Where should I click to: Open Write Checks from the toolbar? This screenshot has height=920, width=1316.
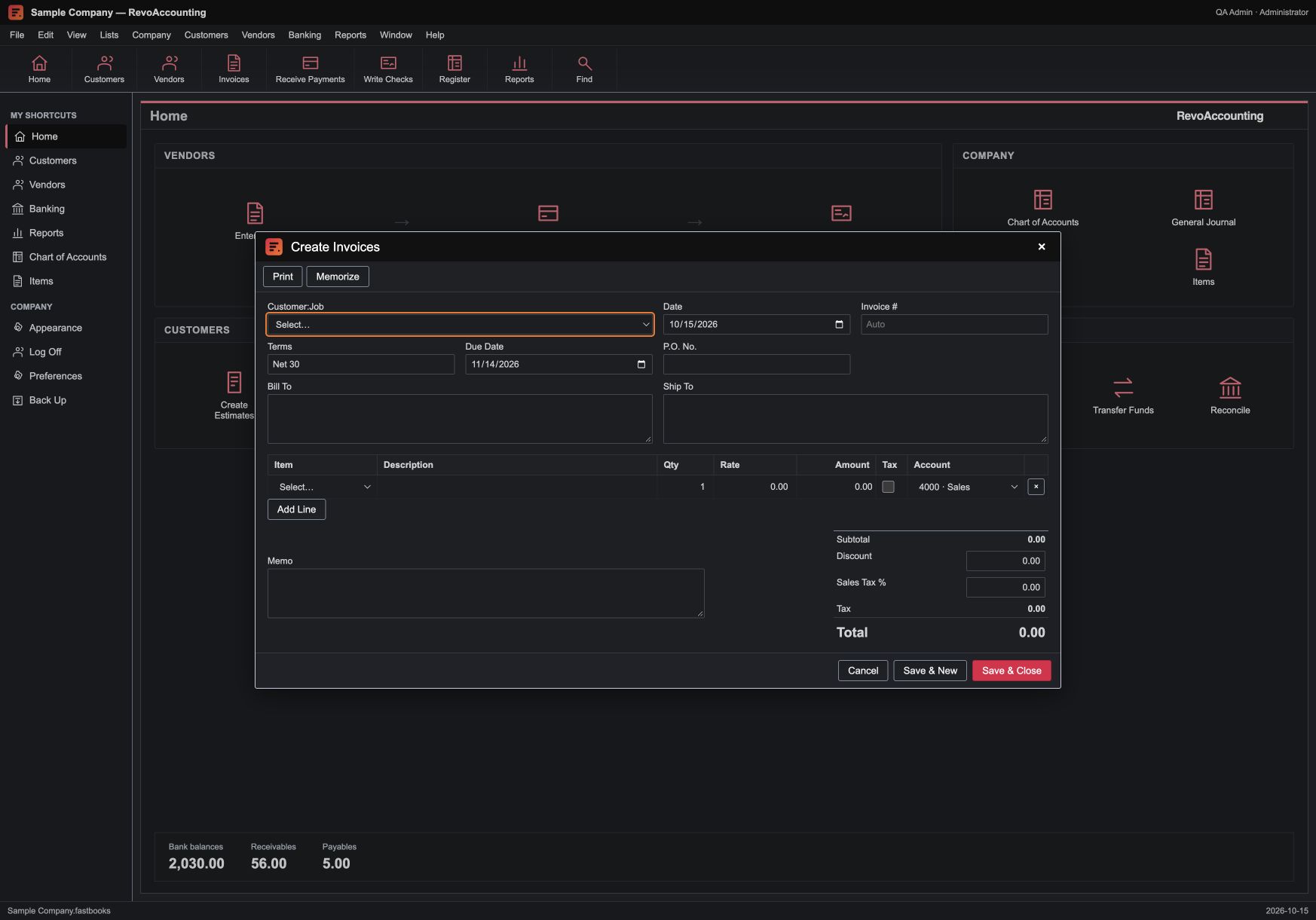click(x=388, y=69)
